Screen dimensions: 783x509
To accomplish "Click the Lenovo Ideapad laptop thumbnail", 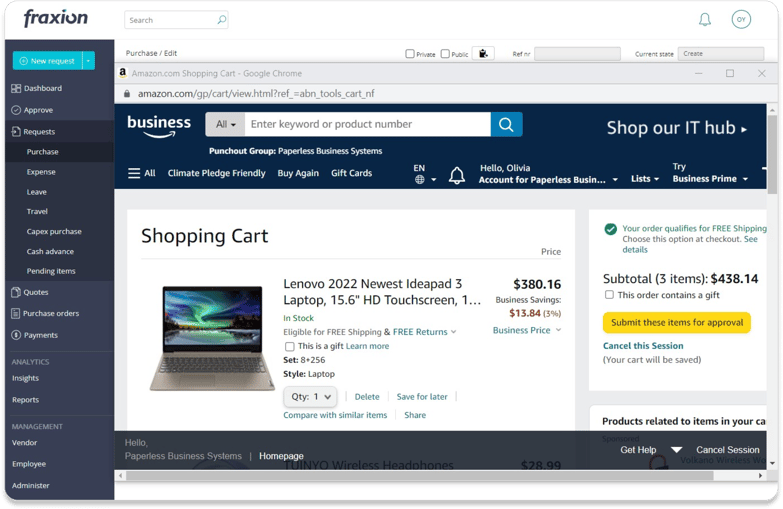I will pos(212,338).
